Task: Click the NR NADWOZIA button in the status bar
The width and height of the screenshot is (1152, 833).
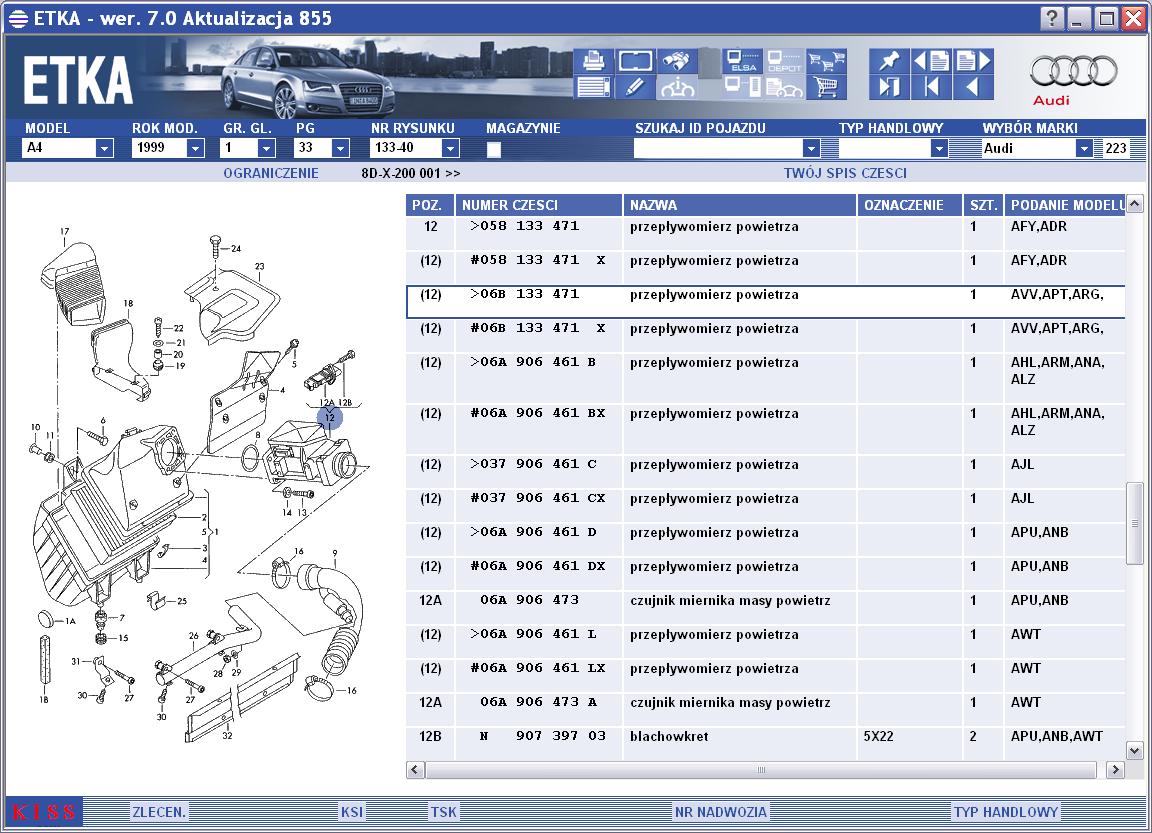Action: coord(721,812)
